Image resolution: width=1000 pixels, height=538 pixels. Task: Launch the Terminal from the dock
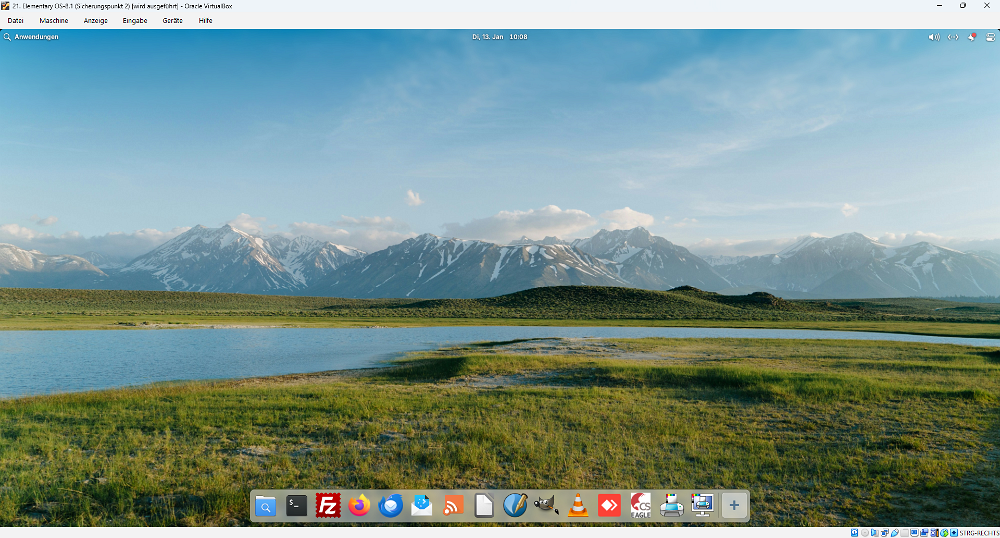[296, 506]
